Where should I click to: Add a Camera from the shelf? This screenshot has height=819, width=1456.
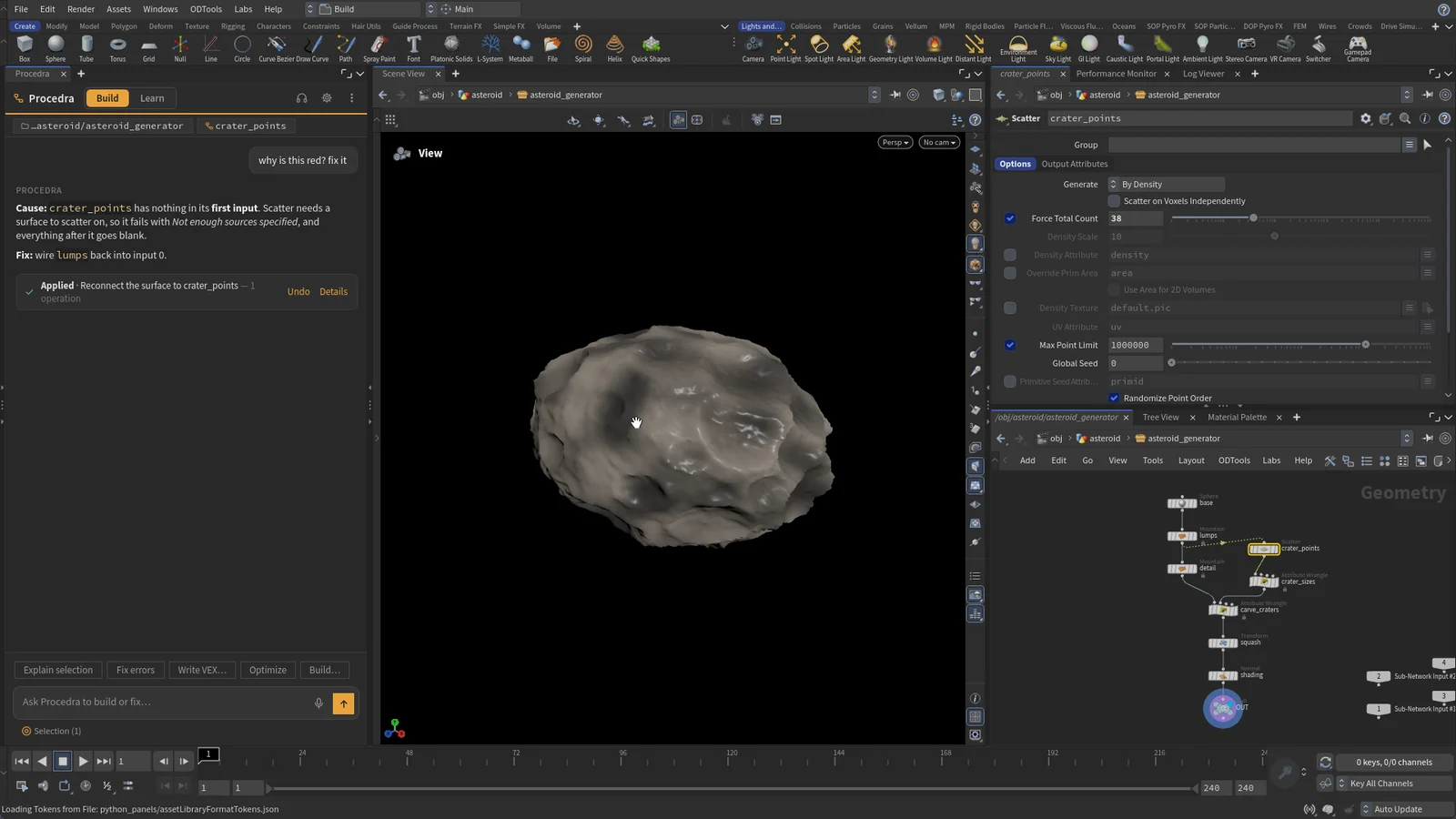tap(753, 48)
